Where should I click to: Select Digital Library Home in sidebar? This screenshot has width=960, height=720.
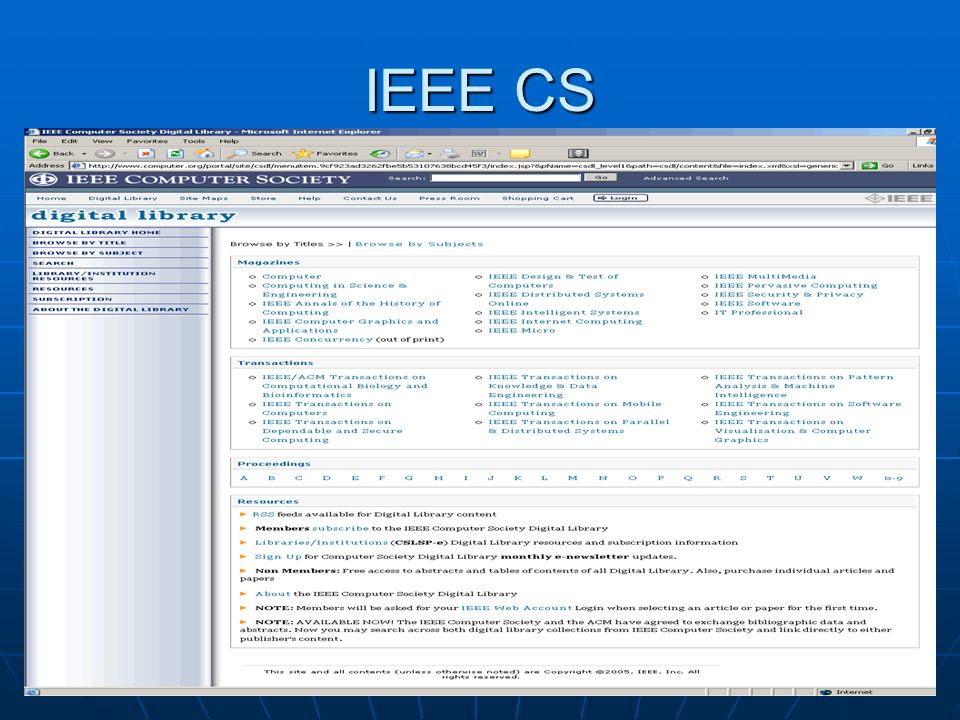click(96, 232)
